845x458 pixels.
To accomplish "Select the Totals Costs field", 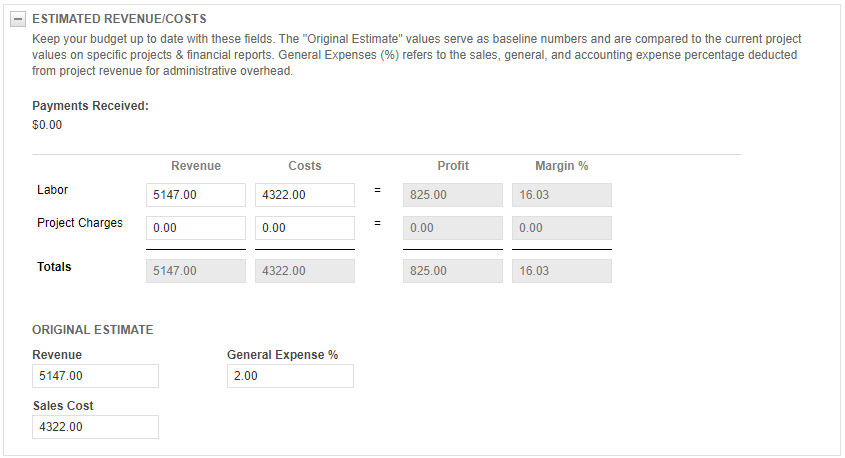I will (304, 270).
